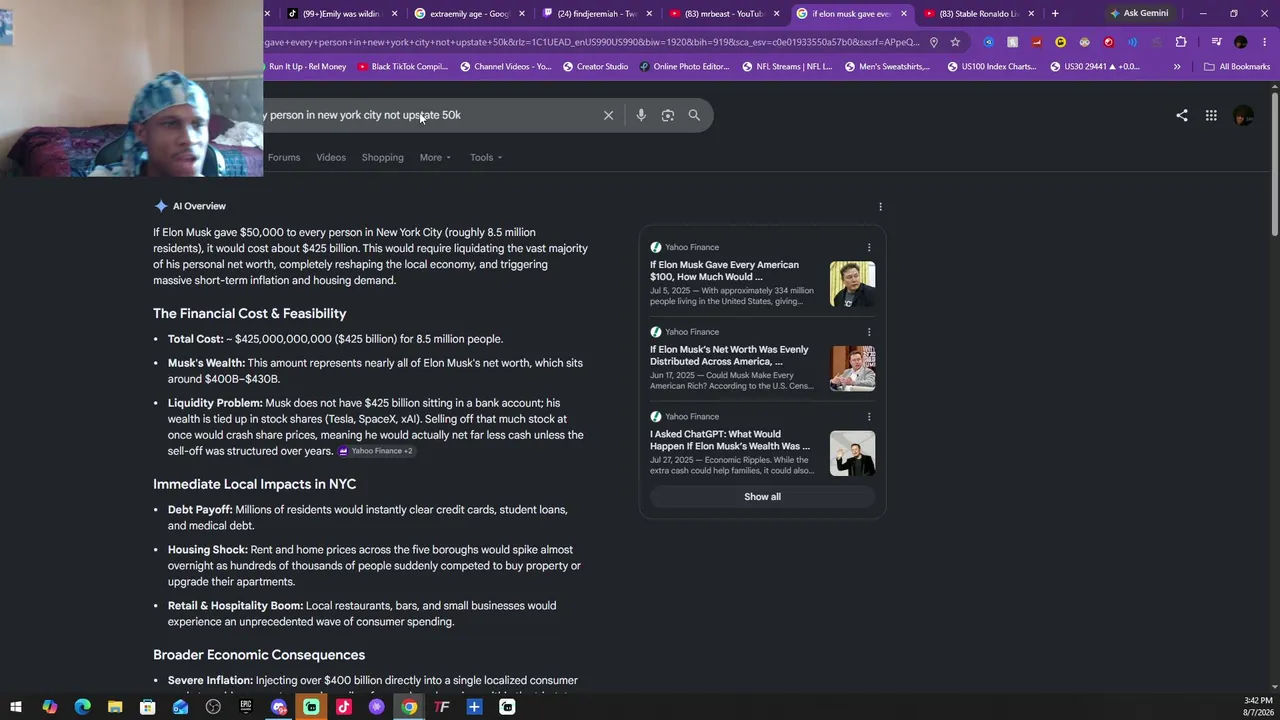Expand the More search filters dropdown
Image resolution: width=1280 pixels, height=720 pixels.
(435, 157)
